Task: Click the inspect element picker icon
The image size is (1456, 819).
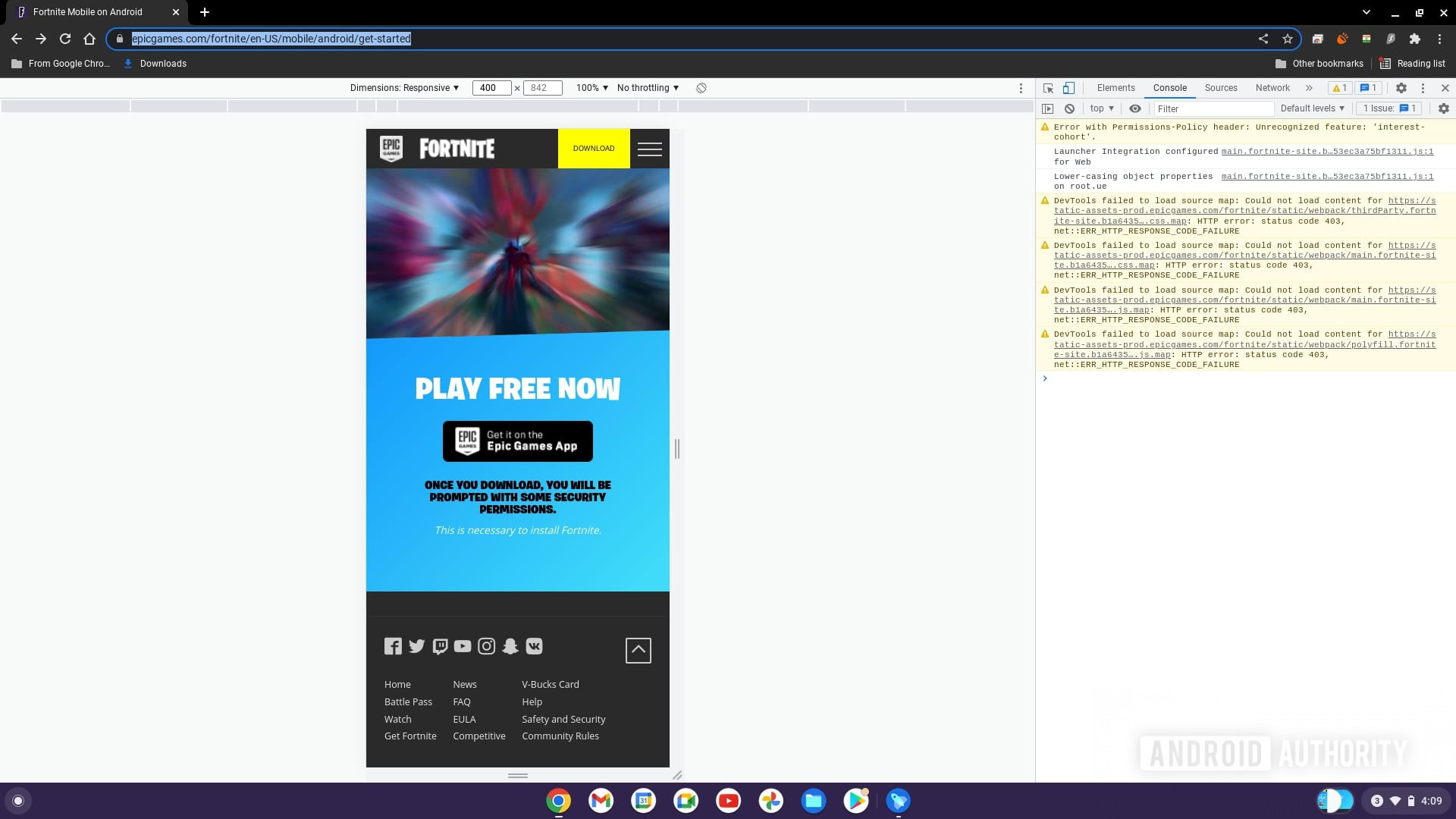Action: pyautogui.click(x=1048, y=88)
